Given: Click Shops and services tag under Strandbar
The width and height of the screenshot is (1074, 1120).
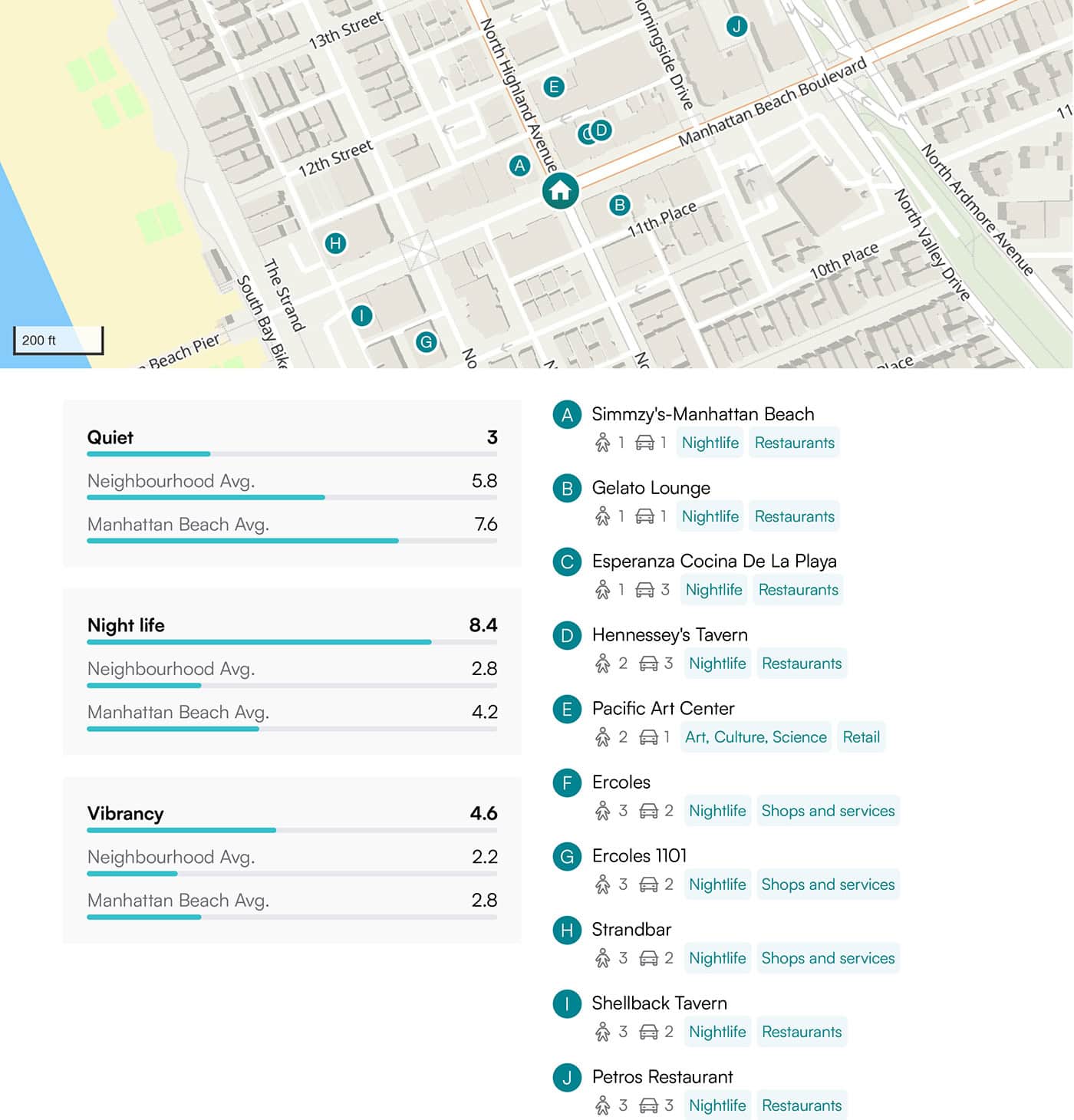Looking at the screenshot, I should (x=828, y=958).
